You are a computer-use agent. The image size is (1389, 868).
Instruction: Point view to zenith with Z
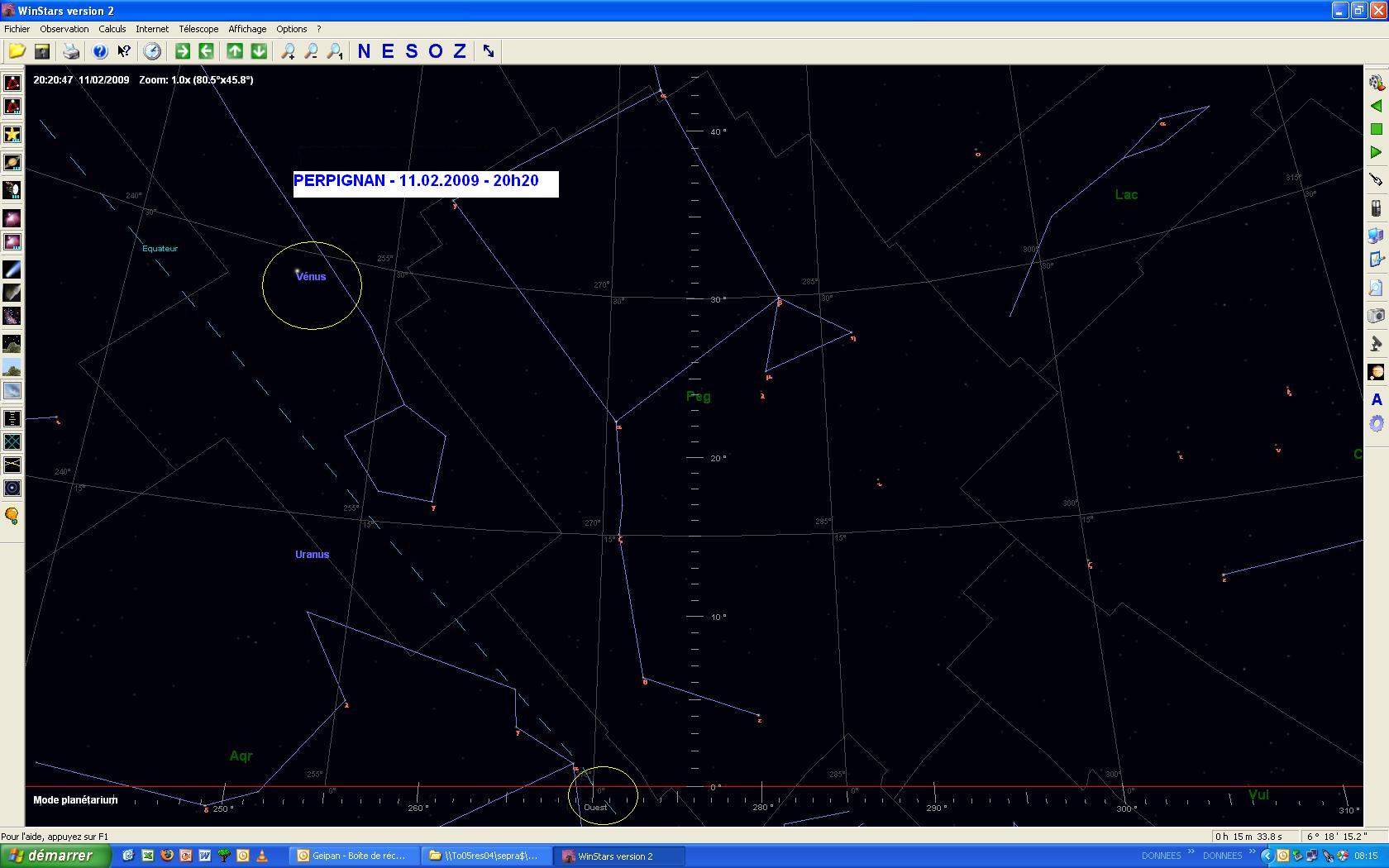coord(460,51)
